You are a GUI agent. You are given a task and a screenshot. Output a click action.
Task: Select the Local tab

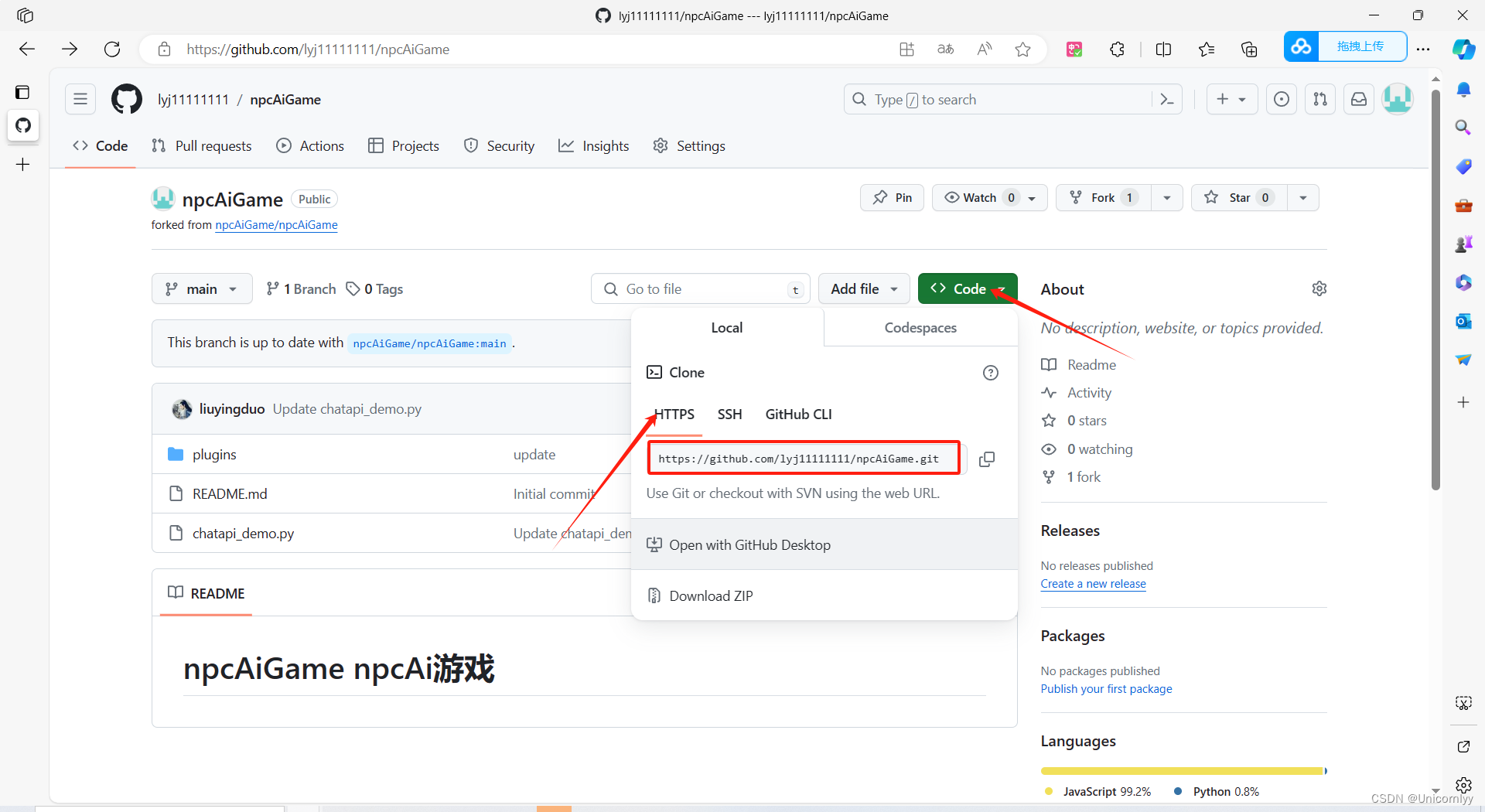(727, 328)
